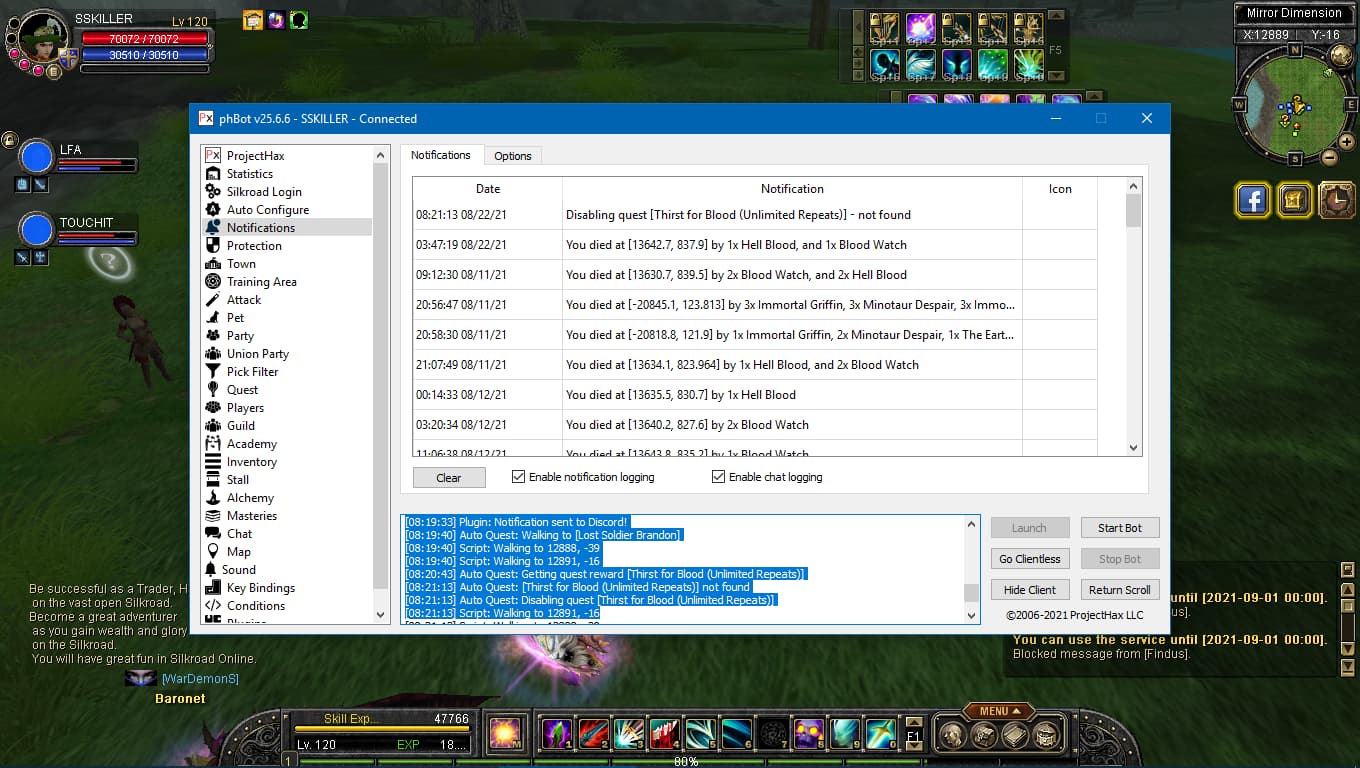Disable notification logging checkbox

click(518, 477)
